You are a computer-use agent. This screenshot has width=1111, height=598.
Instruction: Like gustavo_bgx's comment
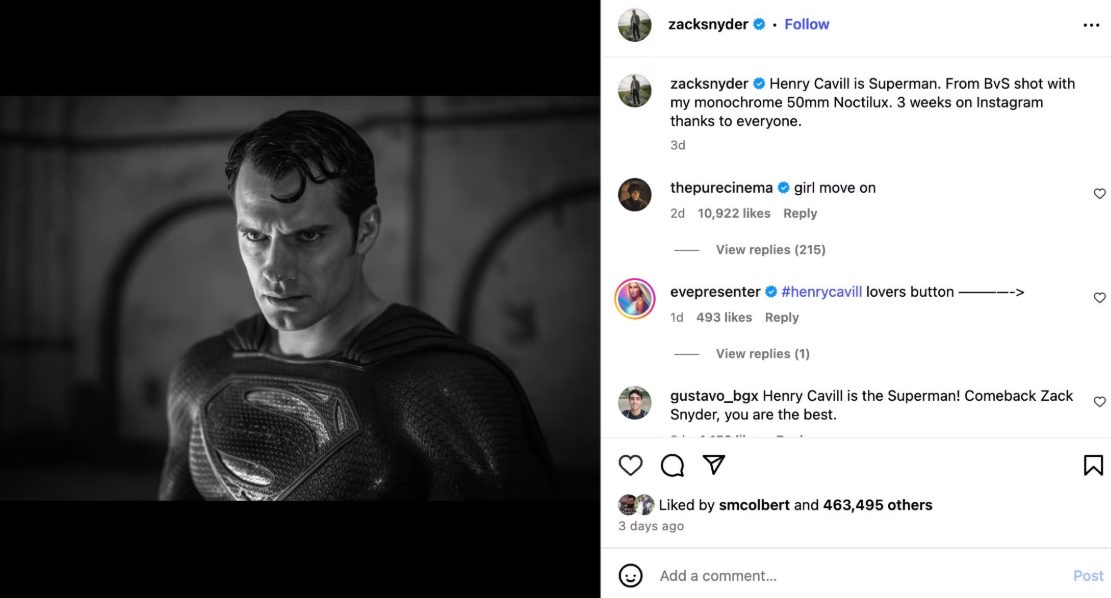pos(1099,402)
